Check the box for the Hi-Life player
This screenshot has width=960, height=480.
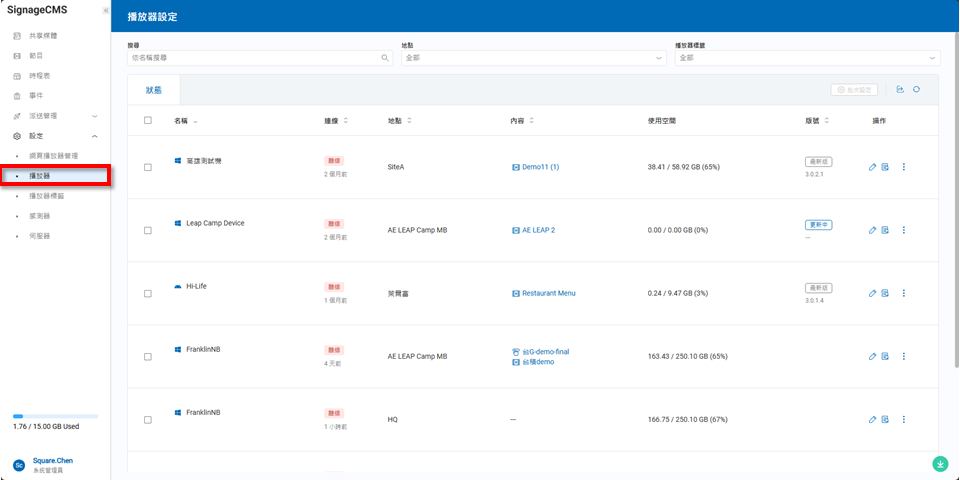[x=148, y=294]
